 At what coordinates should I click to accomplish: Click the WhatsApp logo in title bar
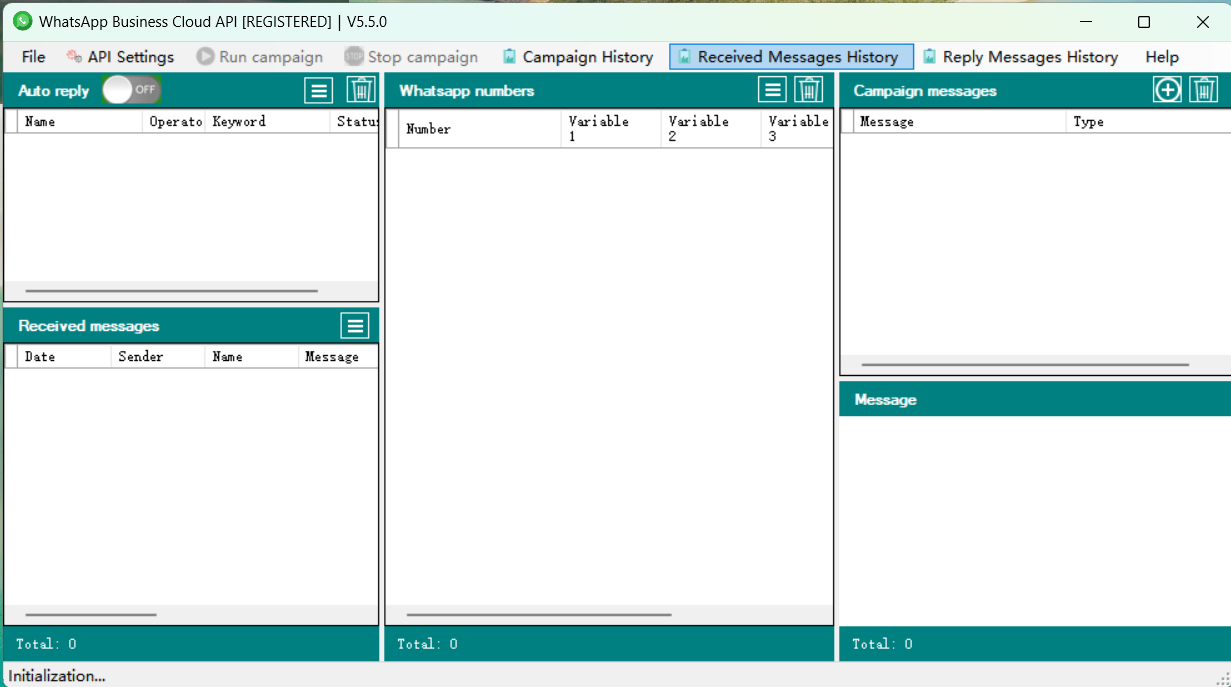click(x=22, y=21)
